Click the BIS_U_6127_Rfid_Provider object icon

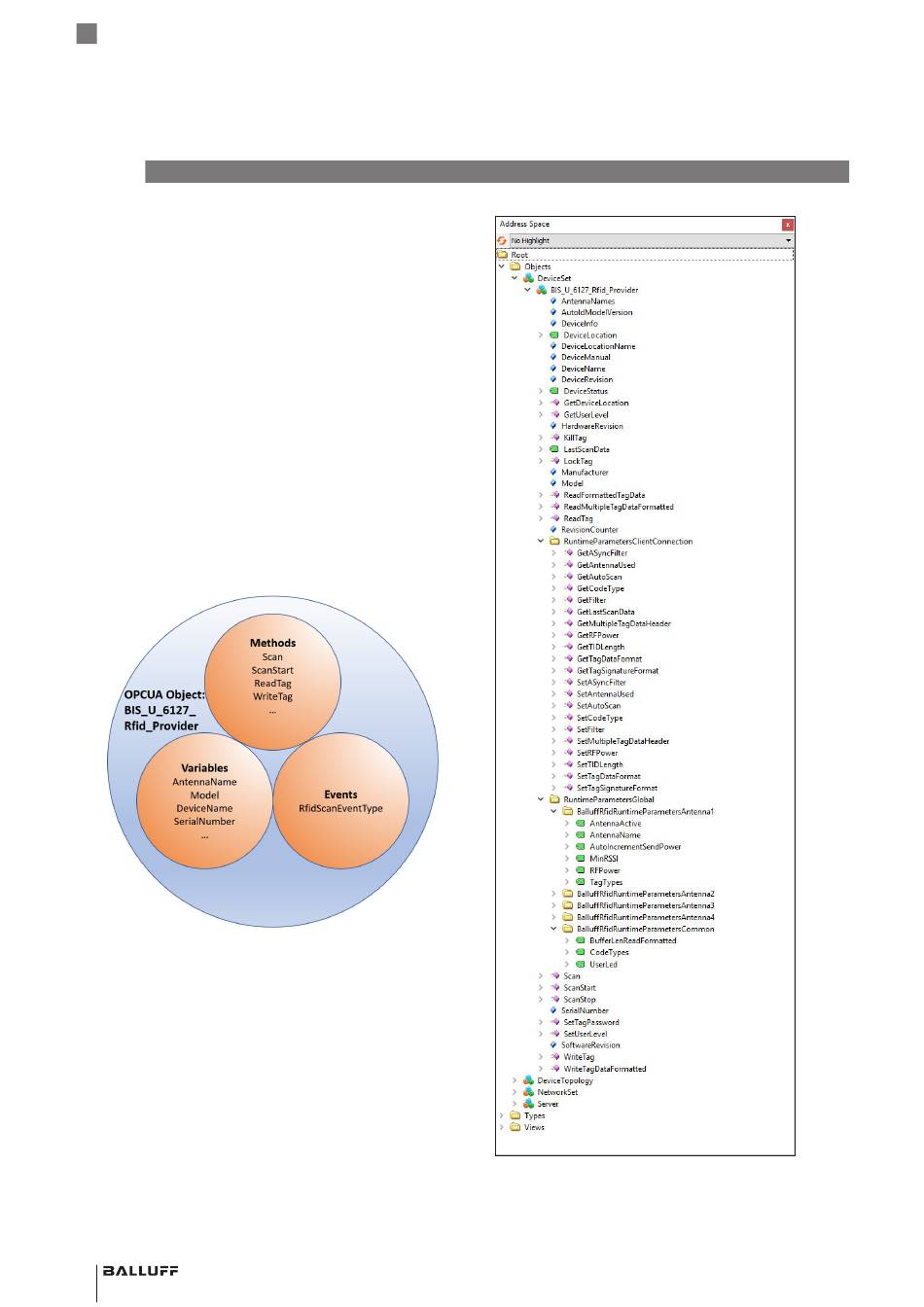[x=542, y=290]
